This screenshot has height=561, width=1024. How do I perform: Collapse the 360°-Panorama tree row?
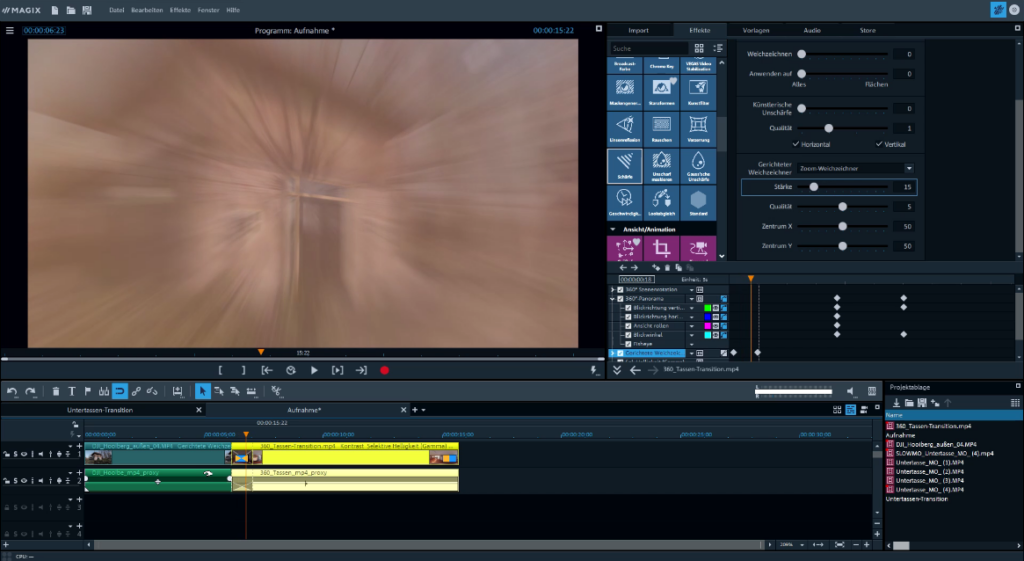click(613, 298)
